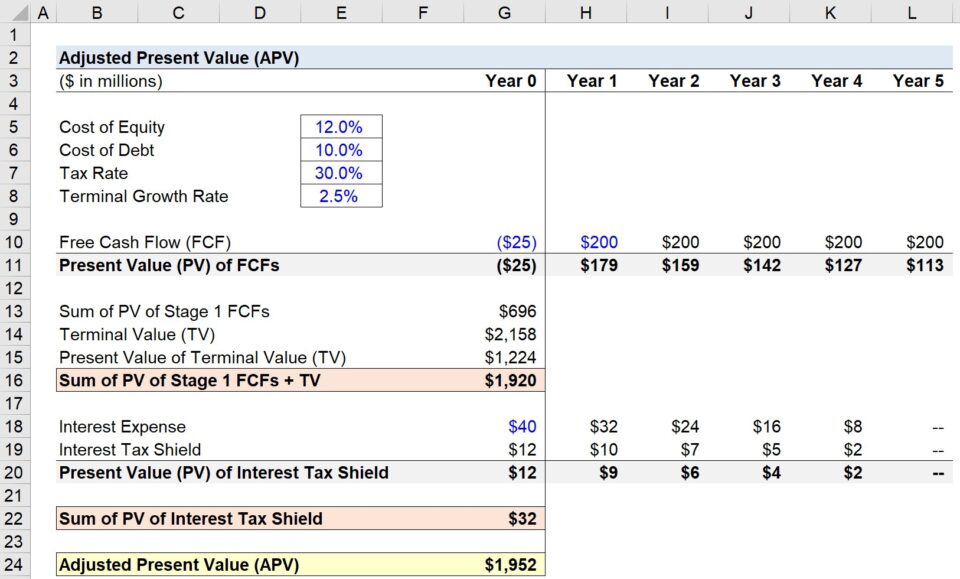Select the $200 Year 1 FCF cell
The width and height of the screenshot is (960, 579).
click(x=601, y=242)
